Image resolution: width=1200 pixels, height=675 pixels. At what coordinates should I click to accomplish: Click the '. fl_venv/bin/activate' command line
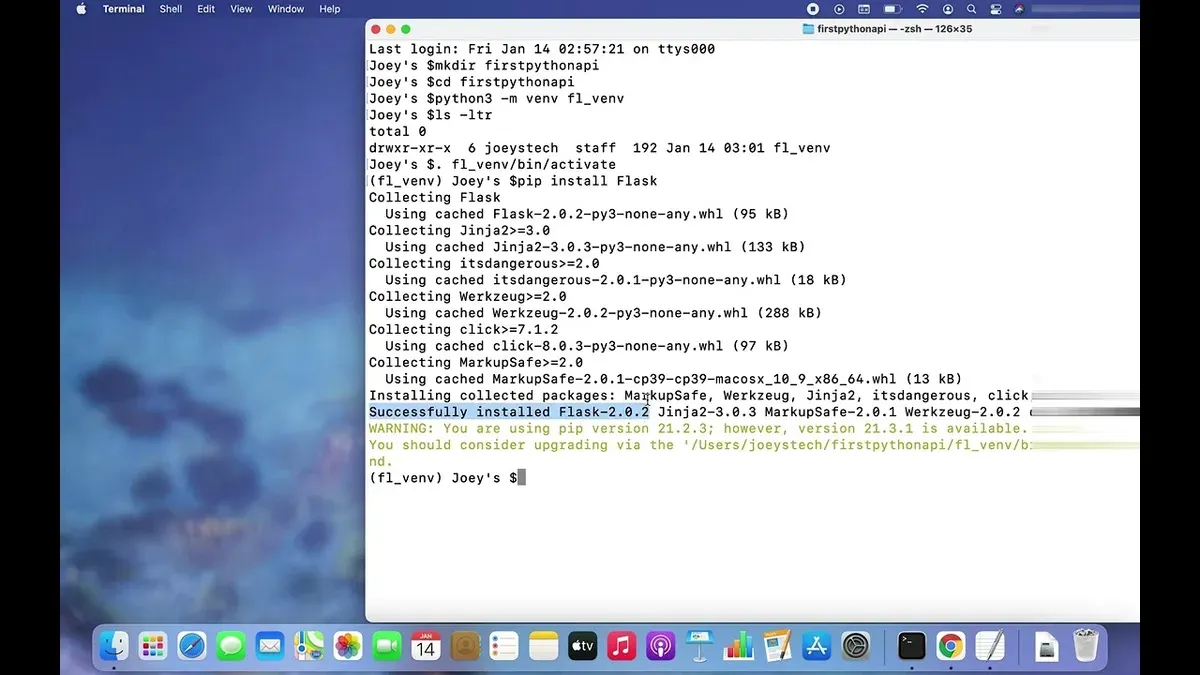[493, 164]
